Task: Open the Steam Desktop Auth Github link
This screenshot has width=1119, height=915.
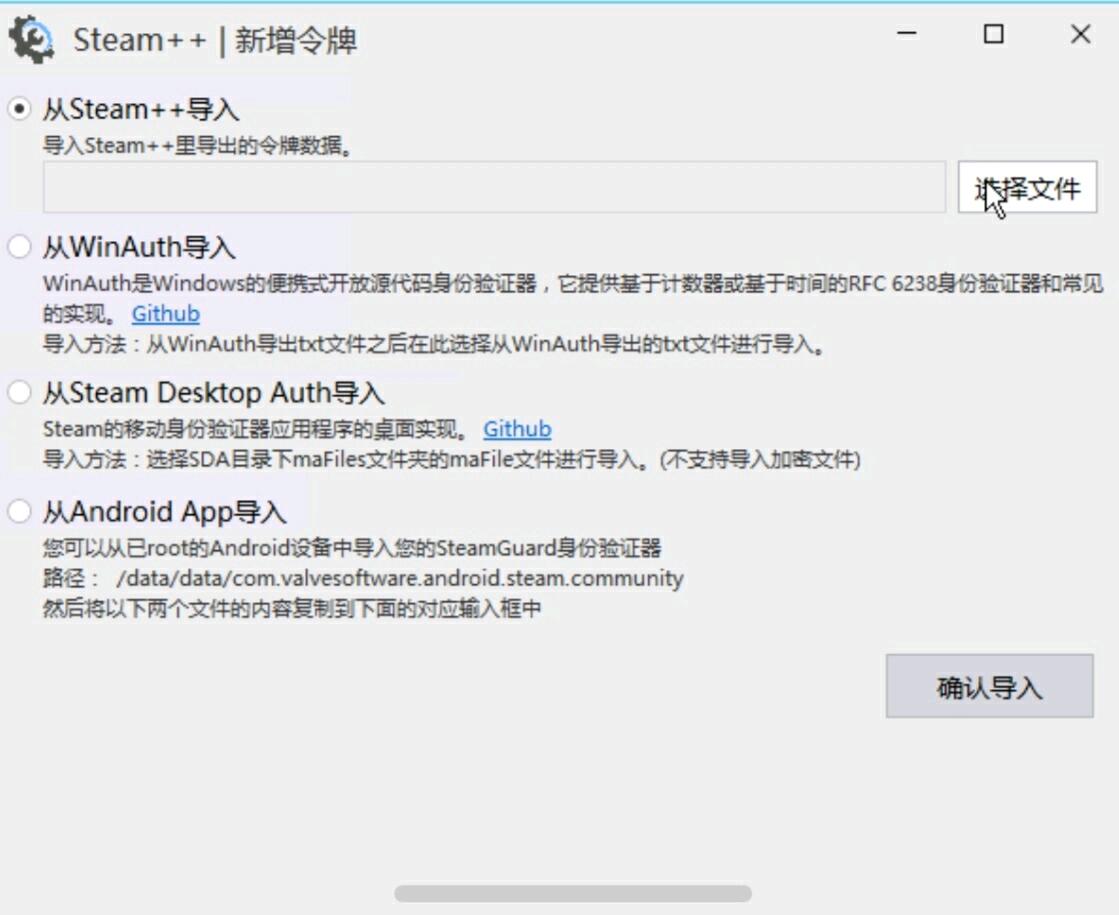Action: tap(517, 429)
